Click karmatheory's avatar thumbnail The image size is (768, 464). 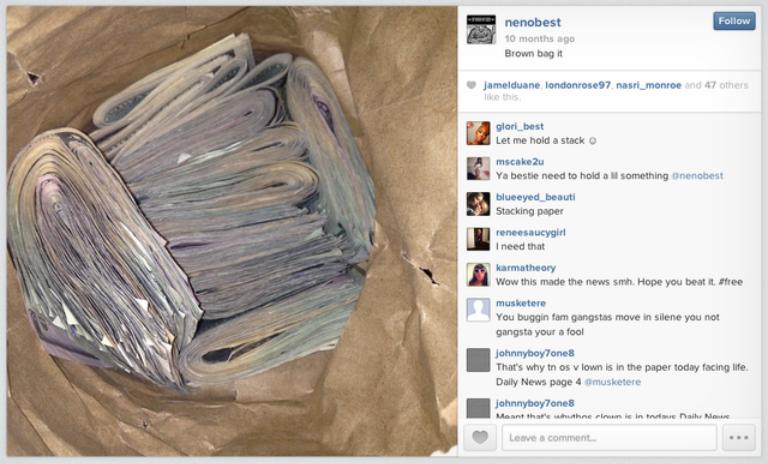point(478,274)
